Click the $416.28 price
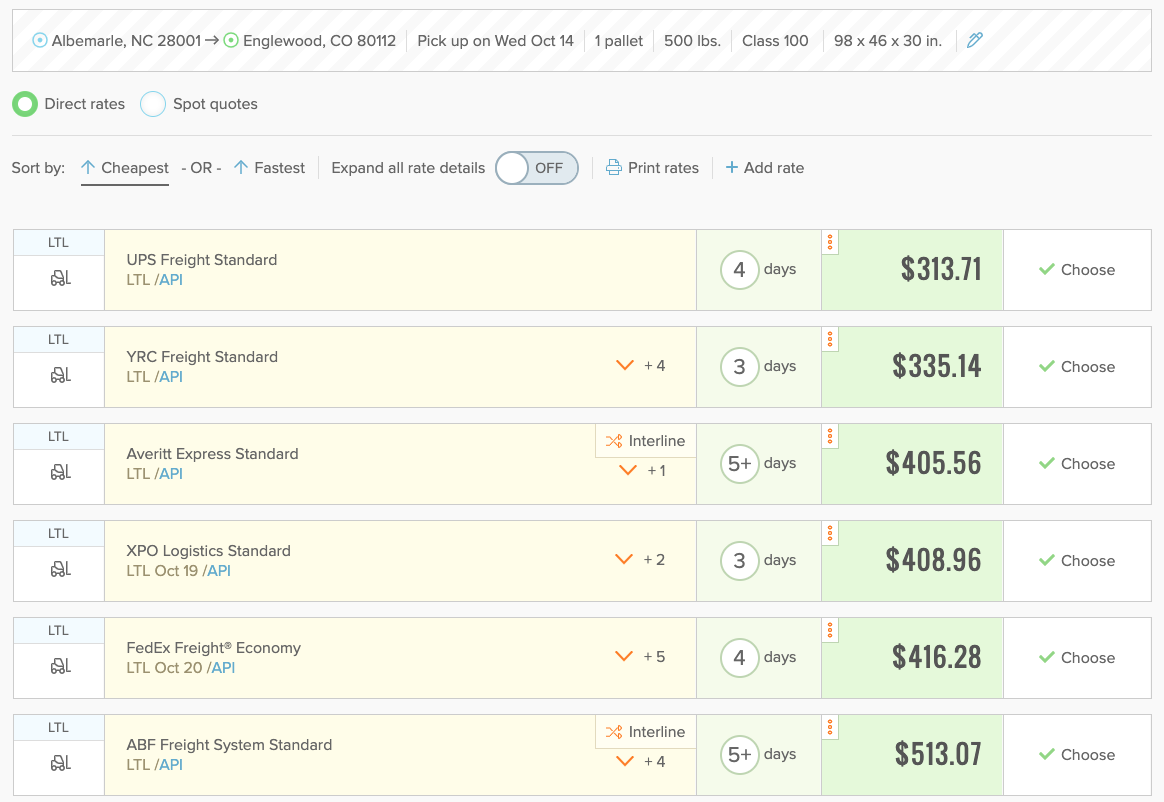The height and width of the screenshot is (802, 1164). [x=936, y=658]
